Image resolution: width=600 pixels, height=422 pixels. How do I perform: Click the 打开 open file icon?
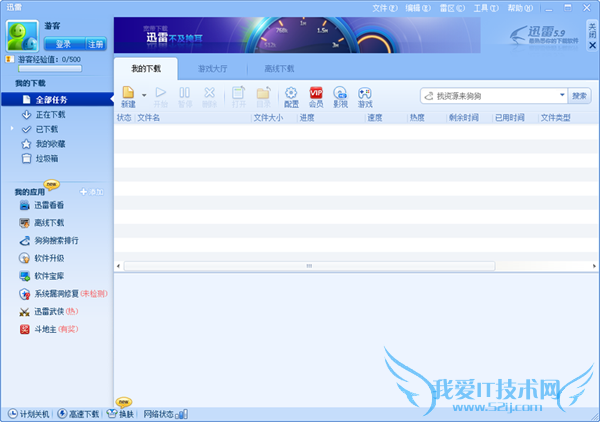238,97
